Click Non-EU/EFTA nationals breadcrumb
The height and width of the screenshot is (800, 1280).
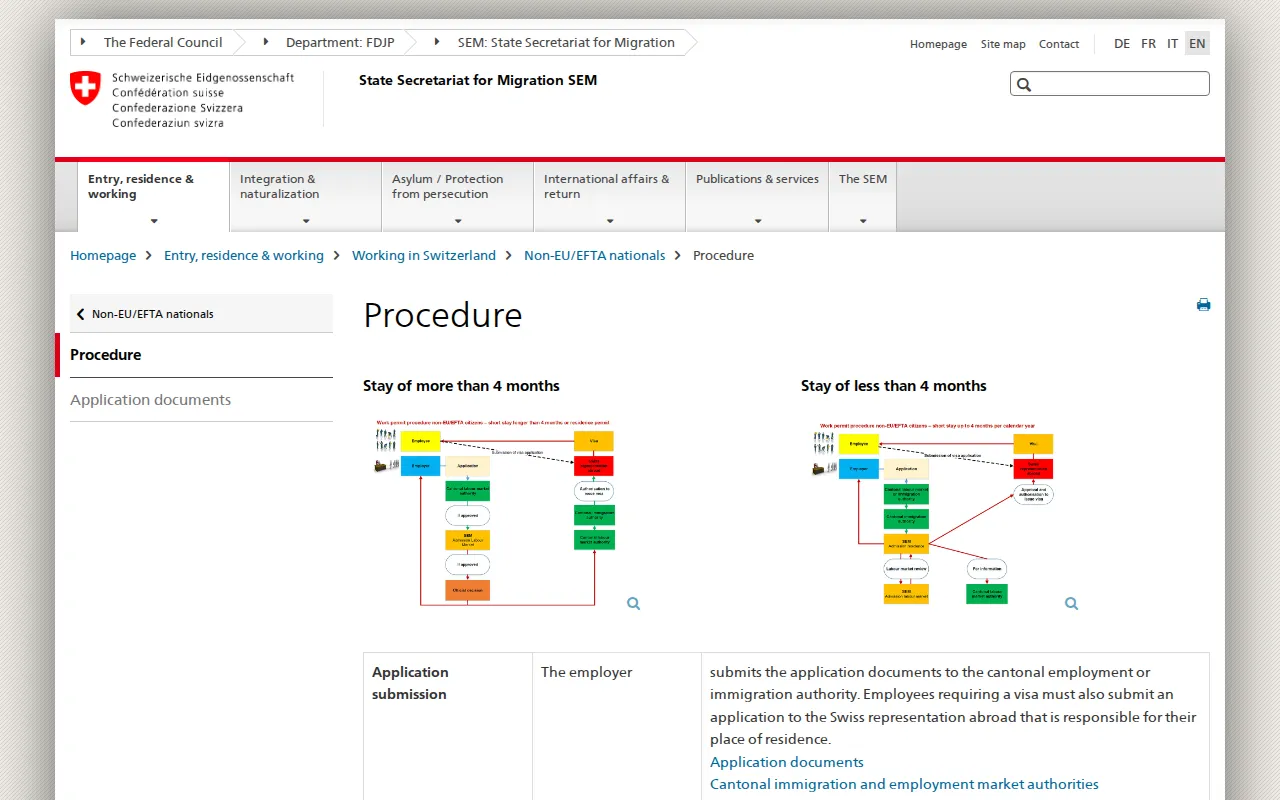(x=594, y=255)
